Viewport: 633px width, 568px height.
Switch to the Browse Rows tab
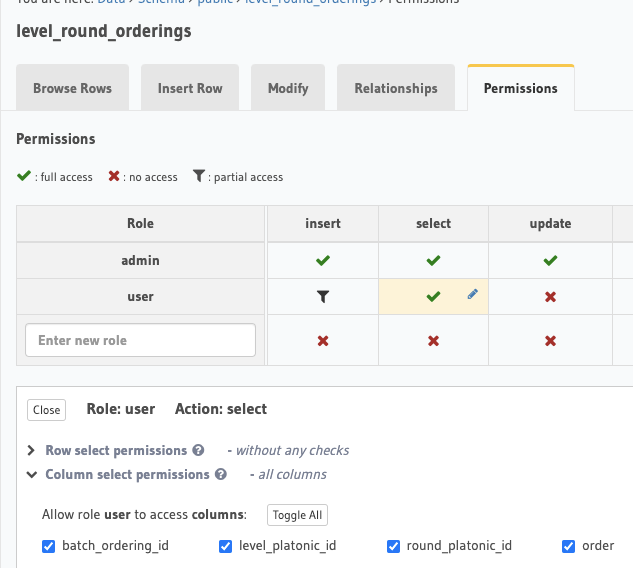[72, 88]
